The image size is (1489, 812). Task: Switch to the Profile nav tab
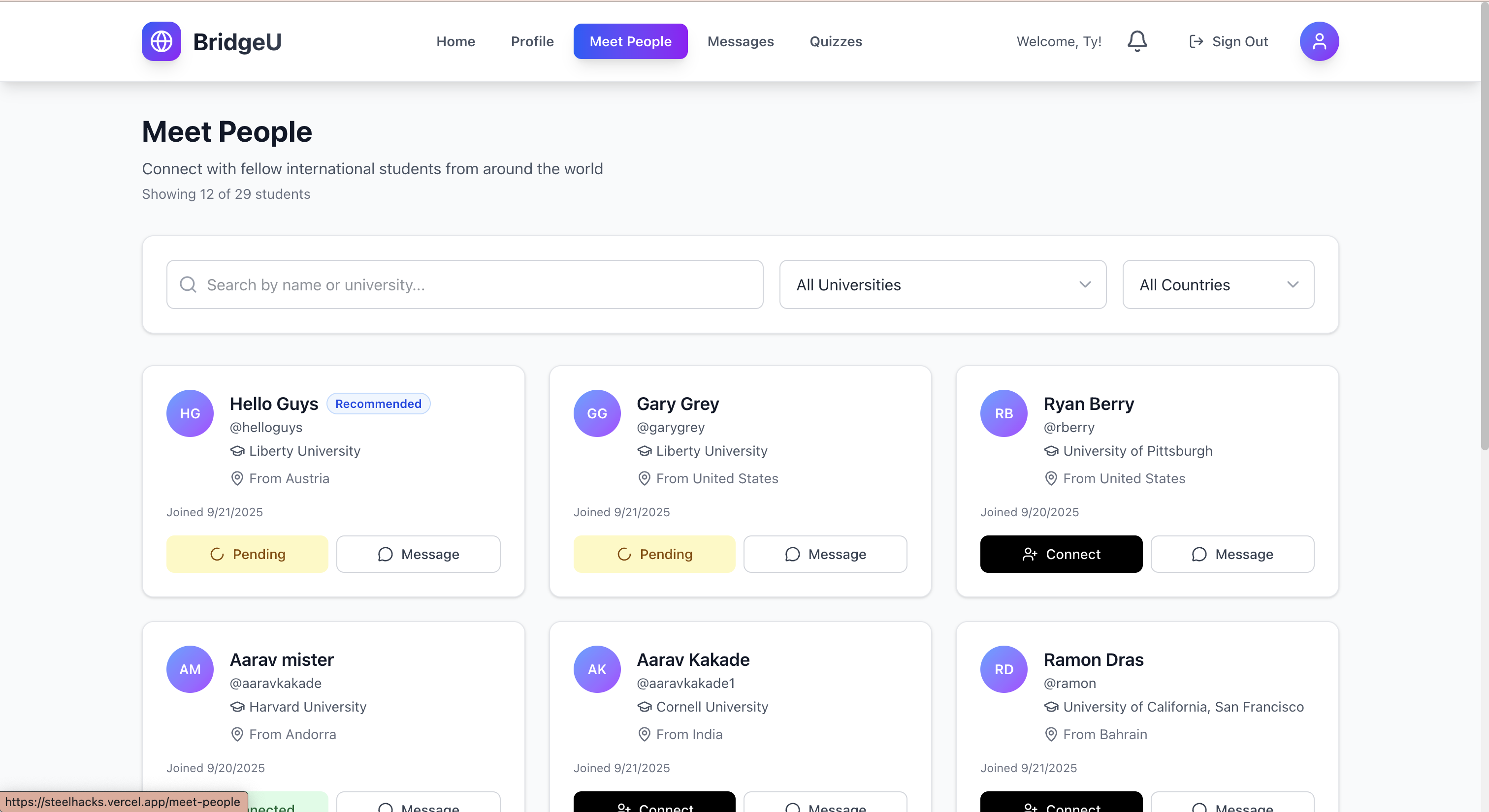[532, 41]
